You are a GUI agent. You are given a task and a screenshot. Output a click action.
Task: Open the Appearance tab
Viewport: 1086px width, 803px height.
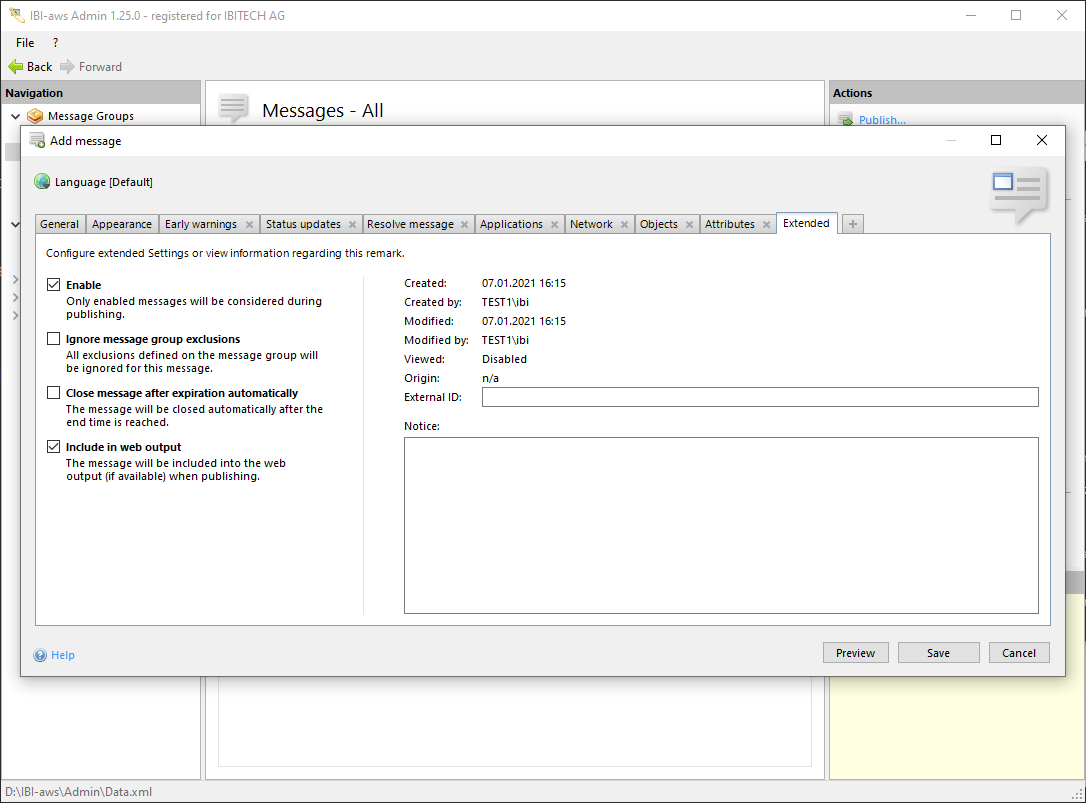(122, 224)
